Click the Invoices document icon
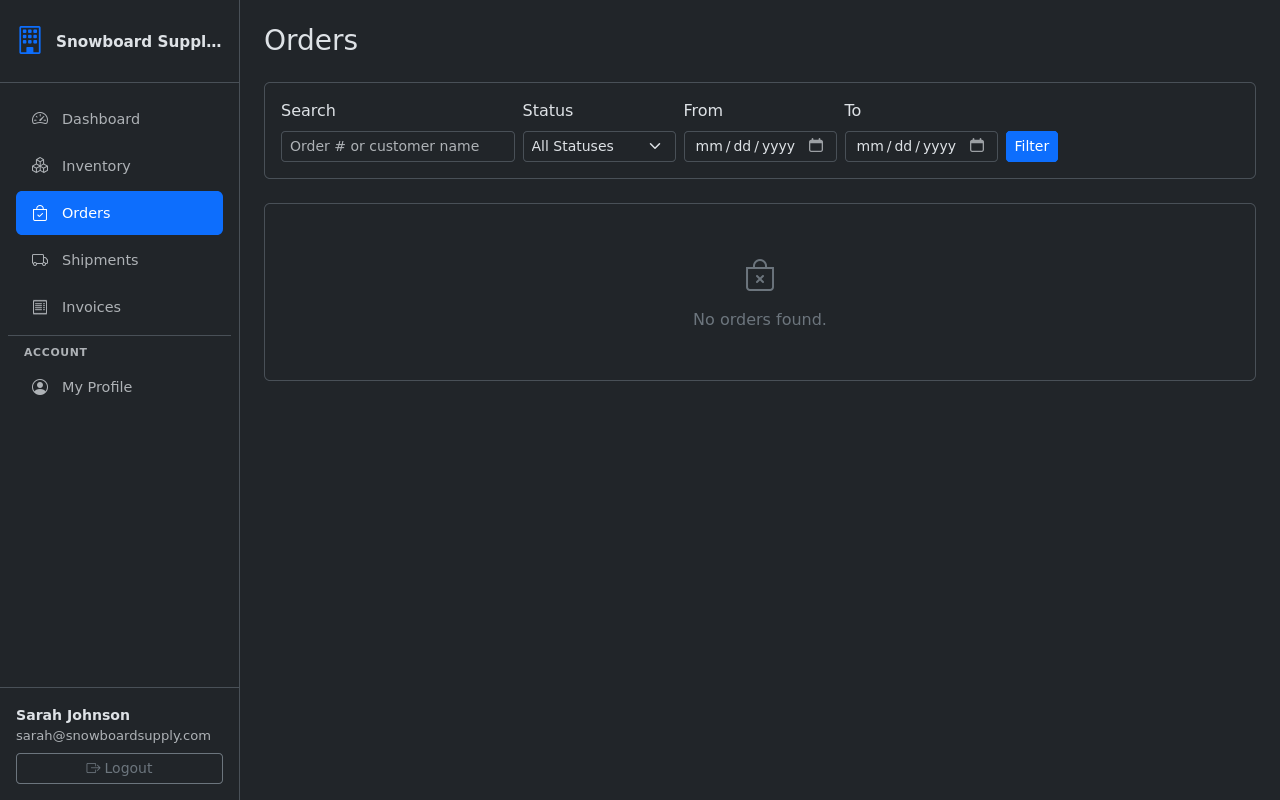This screenshot has width=1280, height=800. [39, 306]
